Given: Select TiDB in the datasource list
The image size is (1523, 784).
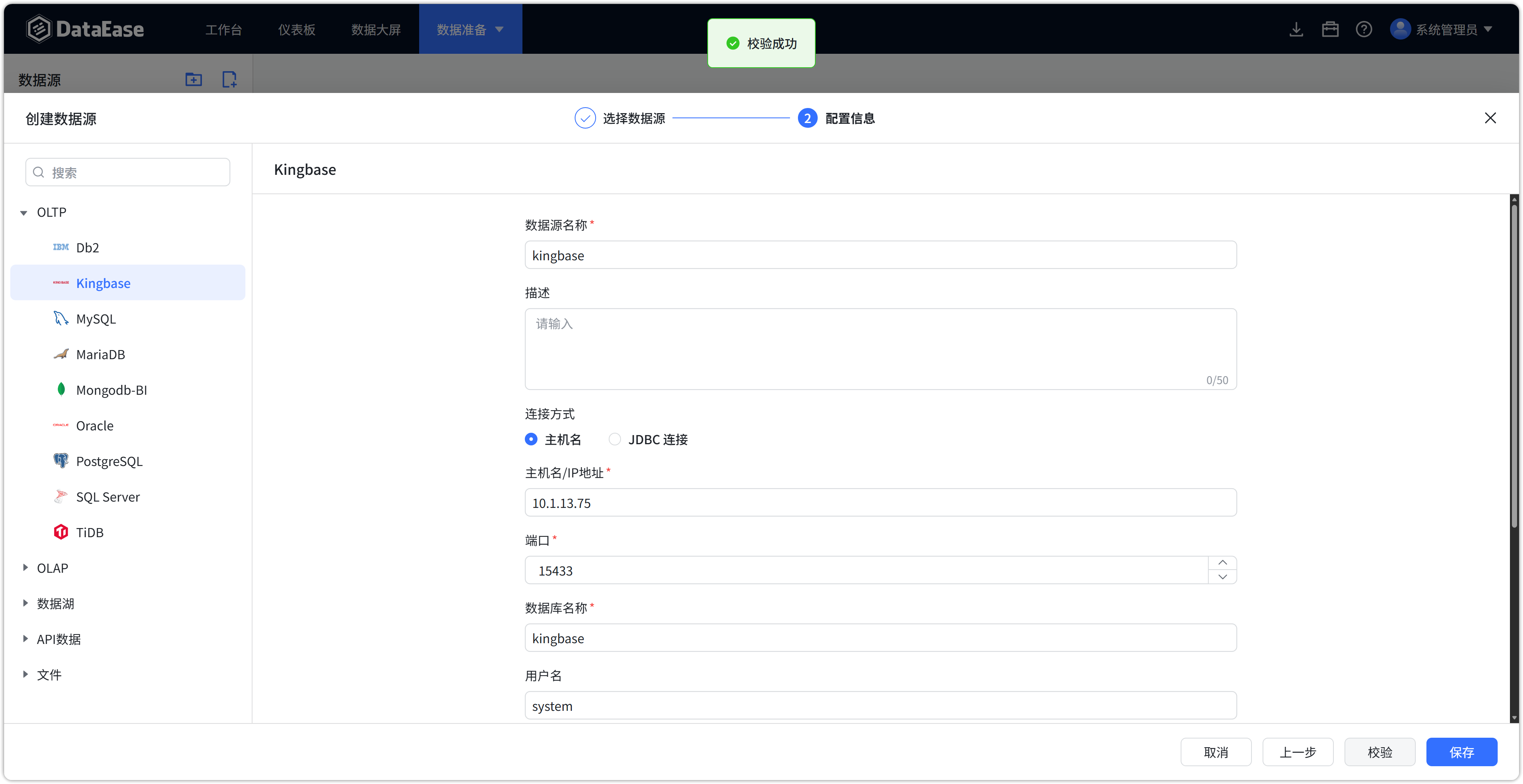Looking at the screenshot, I should 128,532.
